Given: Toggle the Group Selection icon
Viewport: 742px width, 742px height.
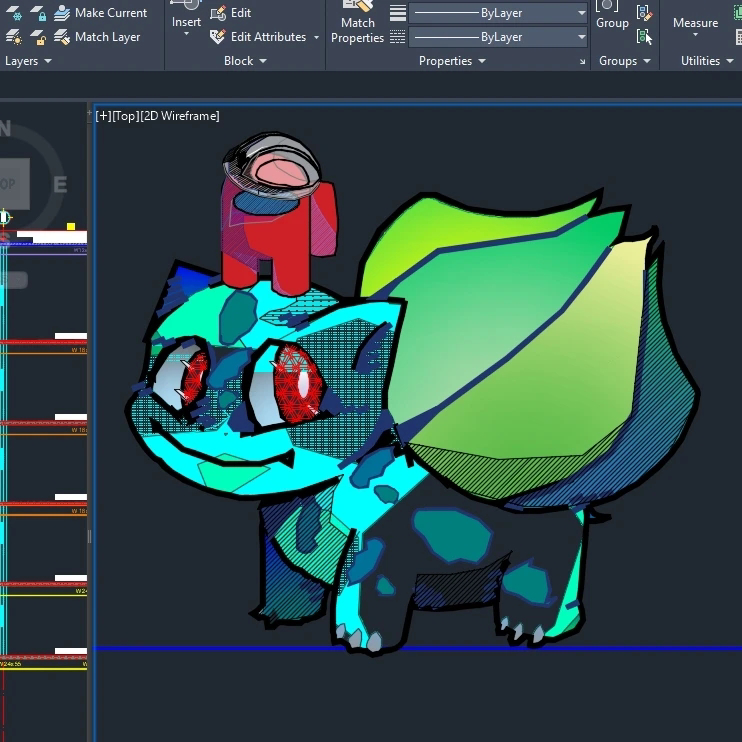Looking at the screenshot, I should tap(644, 37).
